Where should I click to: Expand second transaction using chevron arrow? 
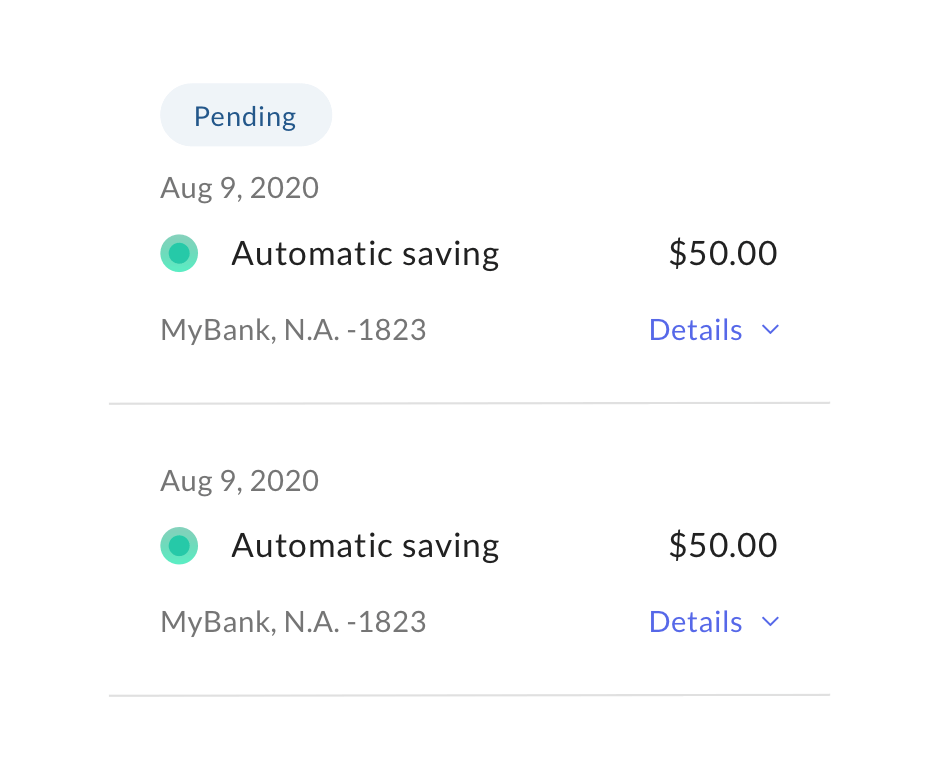point(770,621)
